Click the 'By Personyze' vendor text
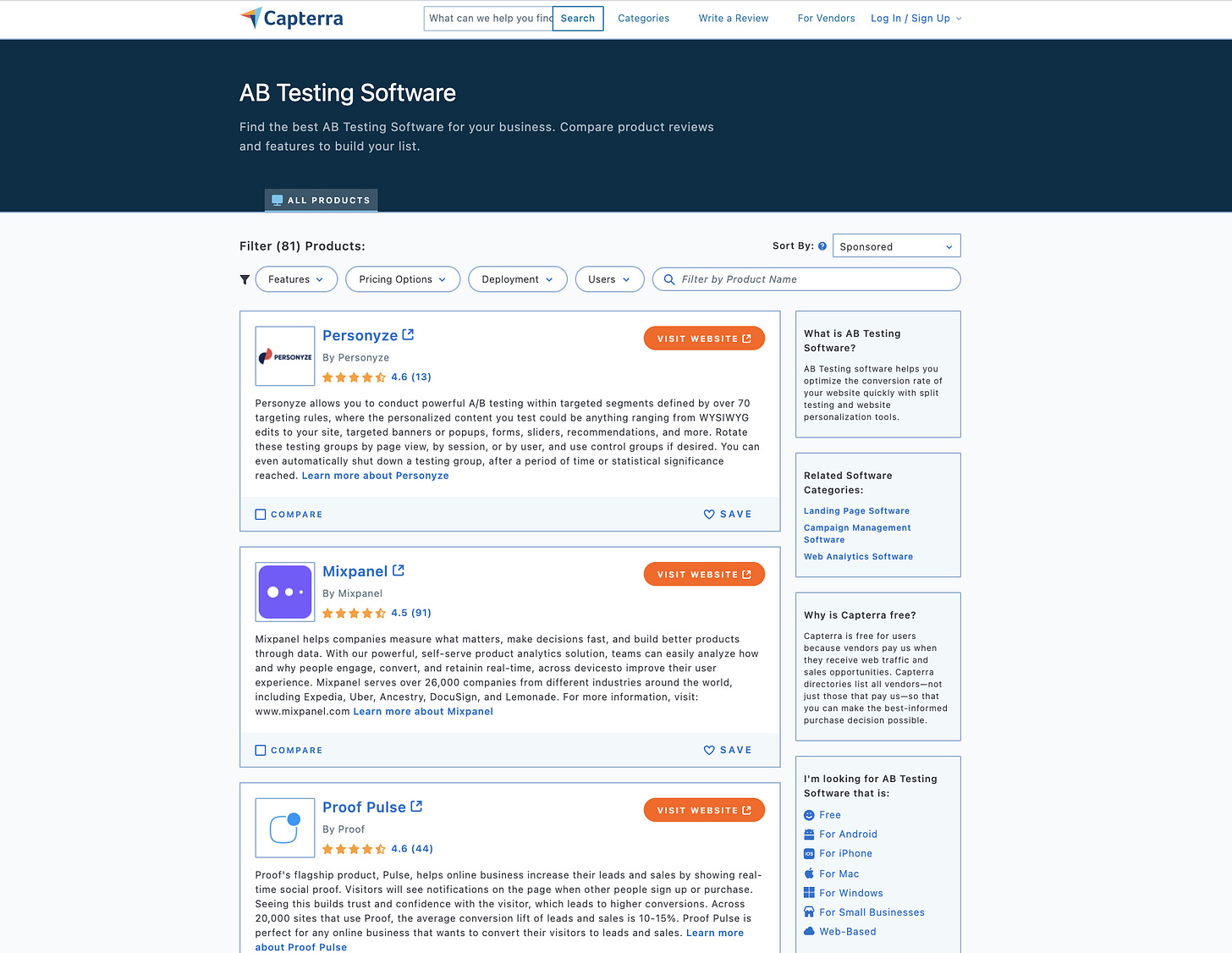1232x953 pixels. (355, 358)
